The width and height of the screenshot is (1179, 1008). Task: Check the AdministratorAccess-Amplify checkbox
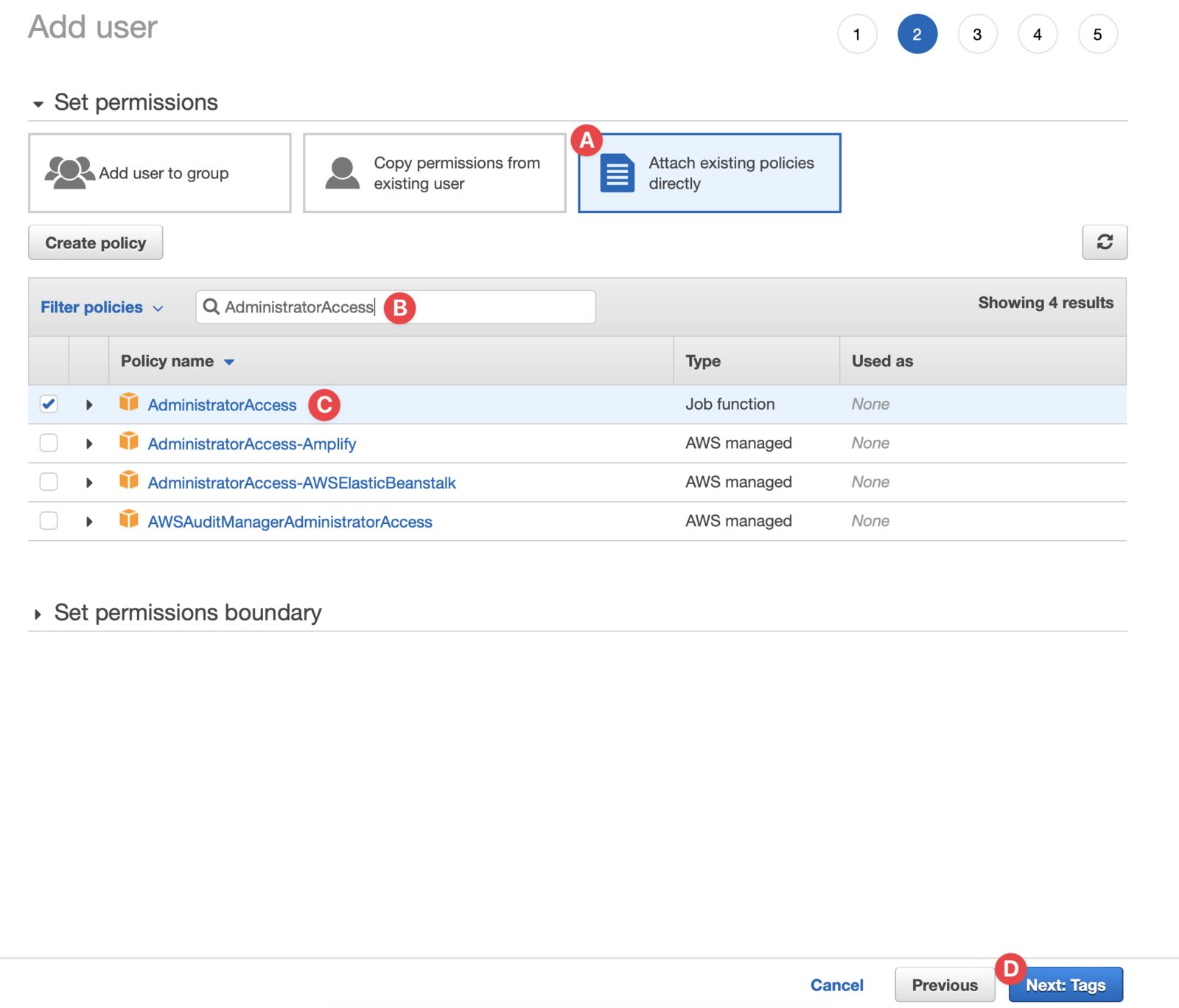(49, 443)
